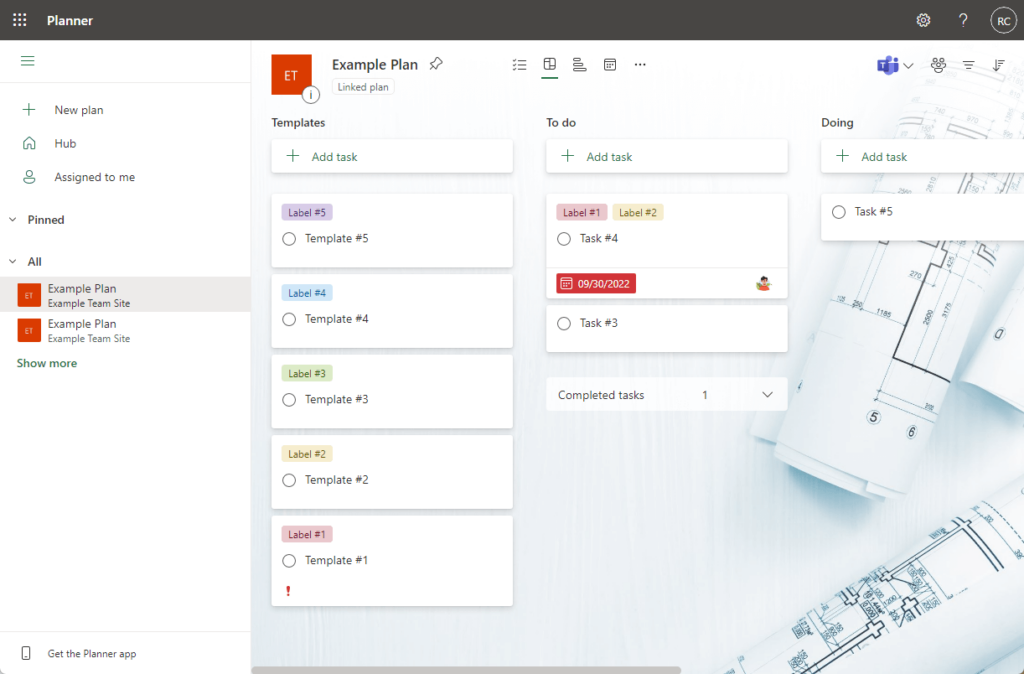1024x674 pixels.
Task: Click the Planner app title
Action: tap(70, 20)
